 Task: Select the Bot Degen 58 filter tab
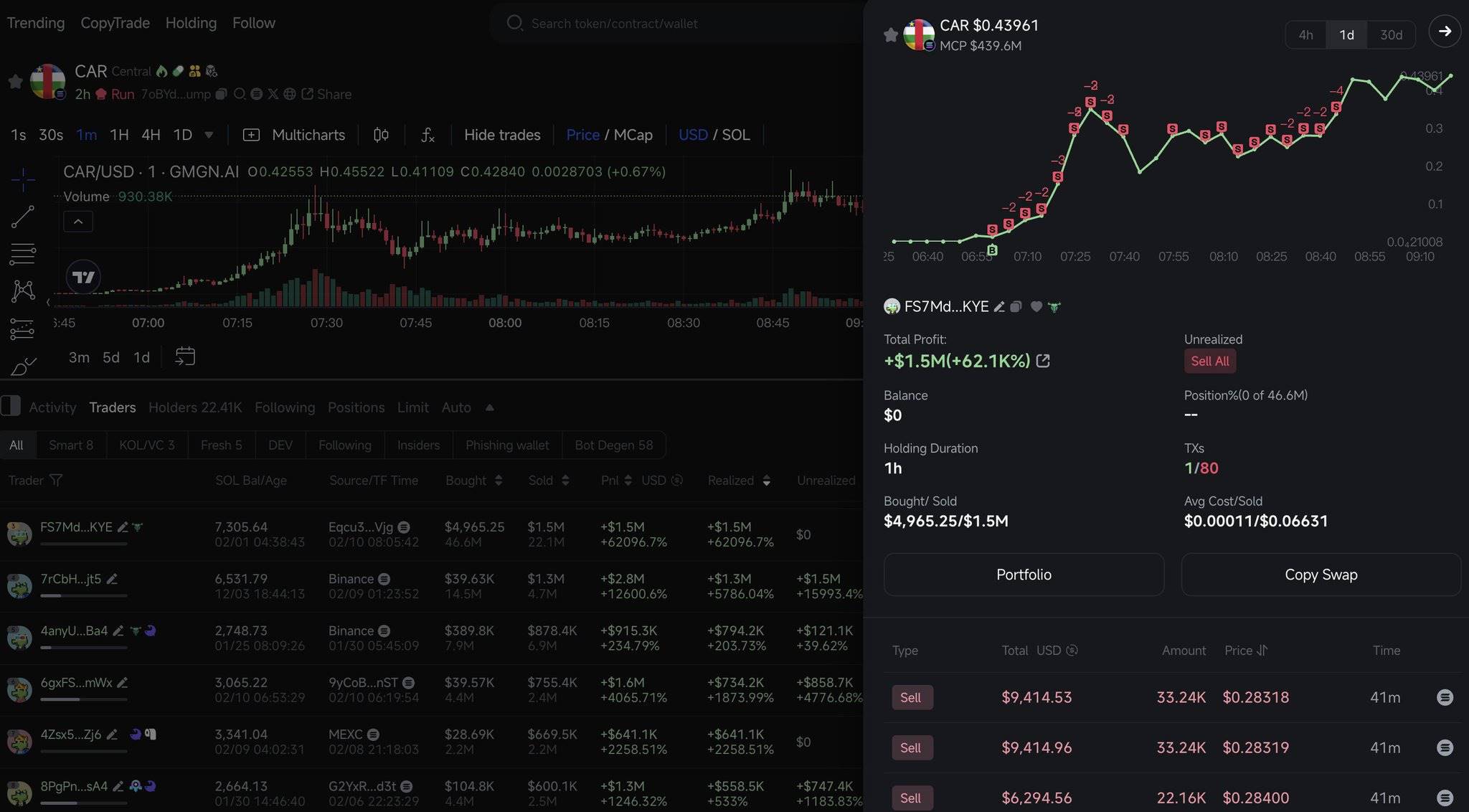click(x=614, y=445)
